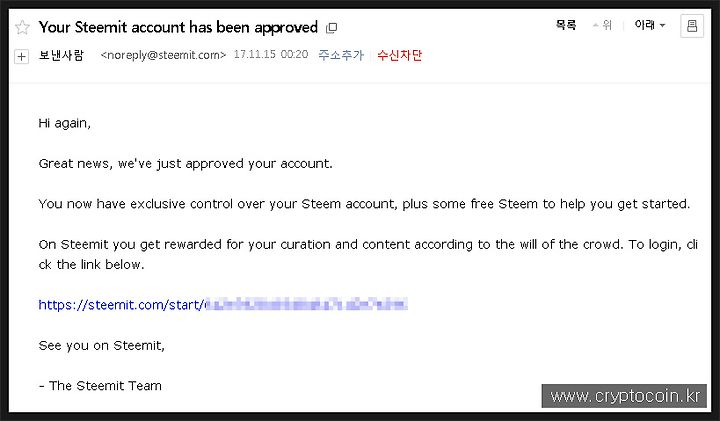This screenshot has height=421, width=720.
Task: Open the email in a new window icon
Action: tap(331, 28)
